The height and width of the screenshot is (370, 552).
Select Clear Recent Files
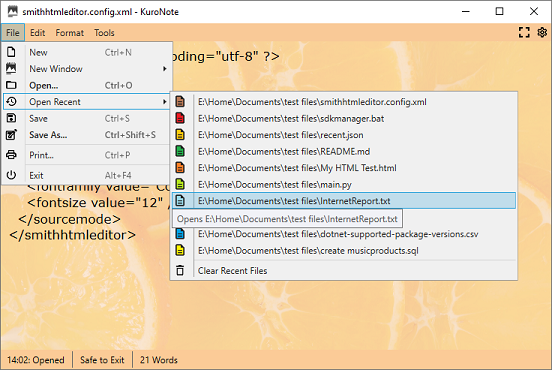pos(344,271)
